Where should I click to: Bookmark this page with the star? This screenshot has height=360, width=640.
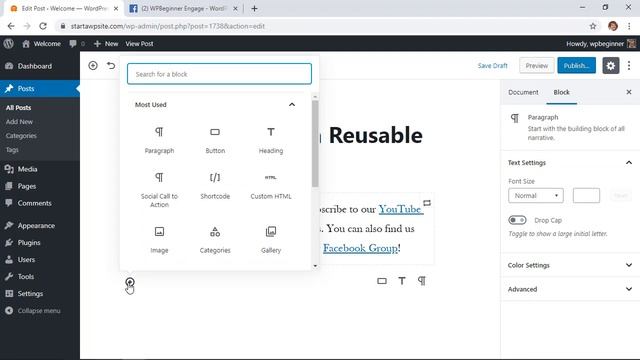tap(593, 26)
